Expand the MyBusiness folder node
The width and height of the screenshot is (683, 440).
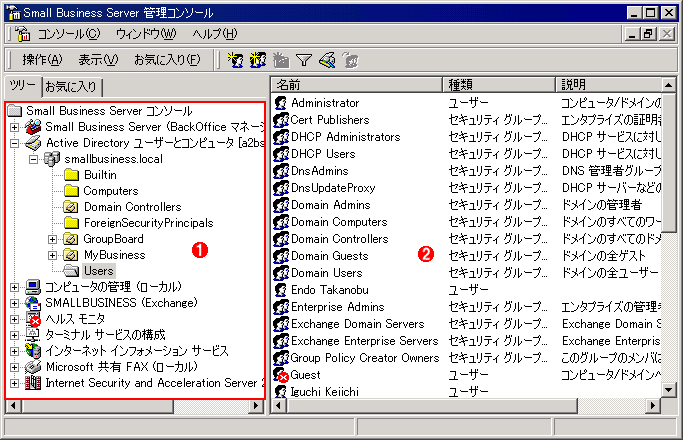(x=52, y=255)
